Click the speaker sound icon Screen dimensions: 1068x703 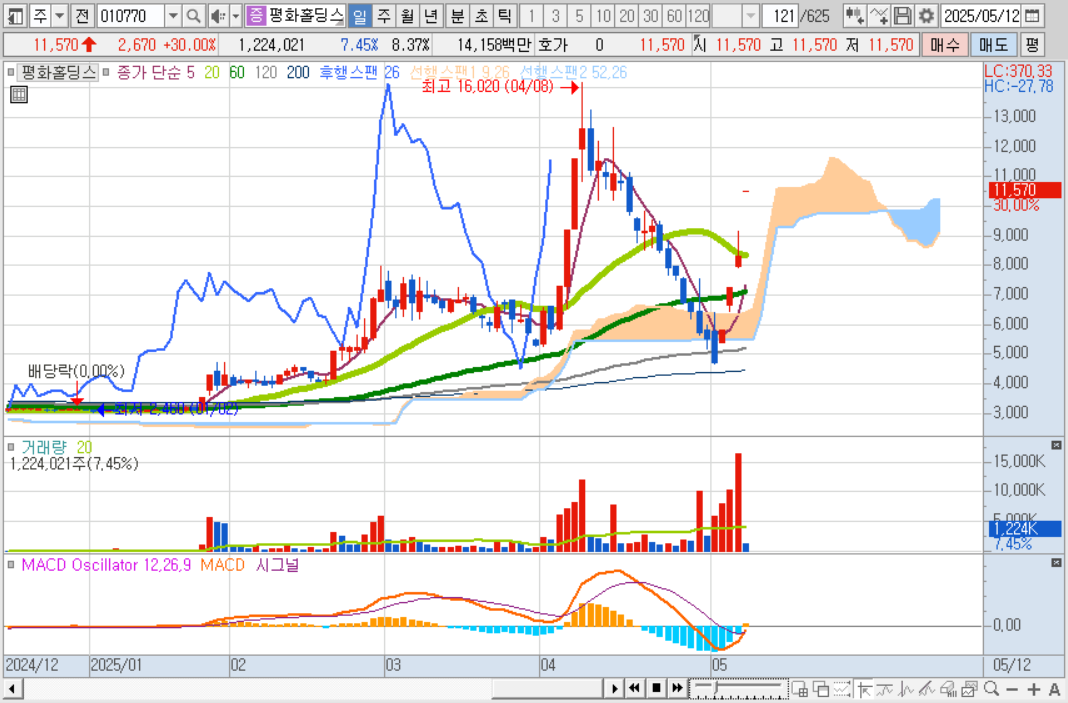coord(218,15)
